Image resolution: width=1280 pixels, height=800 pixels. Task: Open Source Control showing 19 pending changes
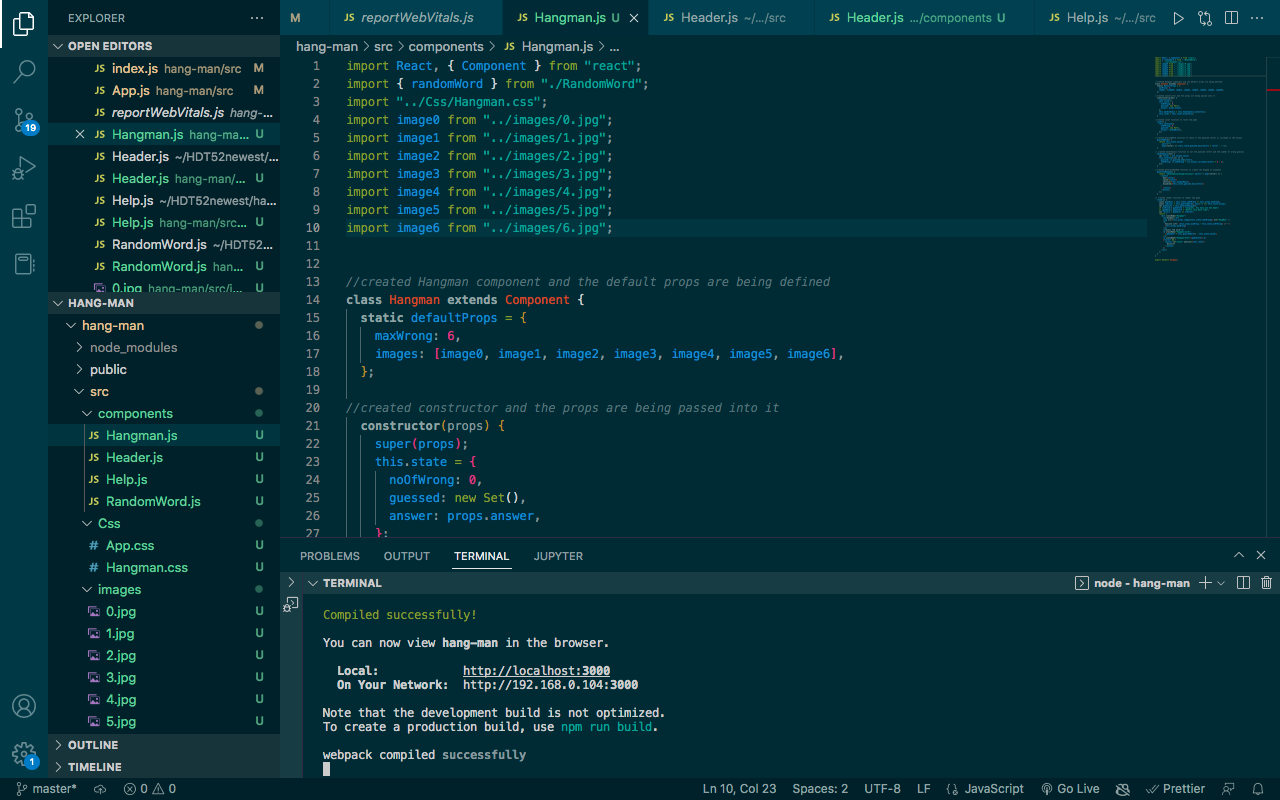click(x=24, y=119)
